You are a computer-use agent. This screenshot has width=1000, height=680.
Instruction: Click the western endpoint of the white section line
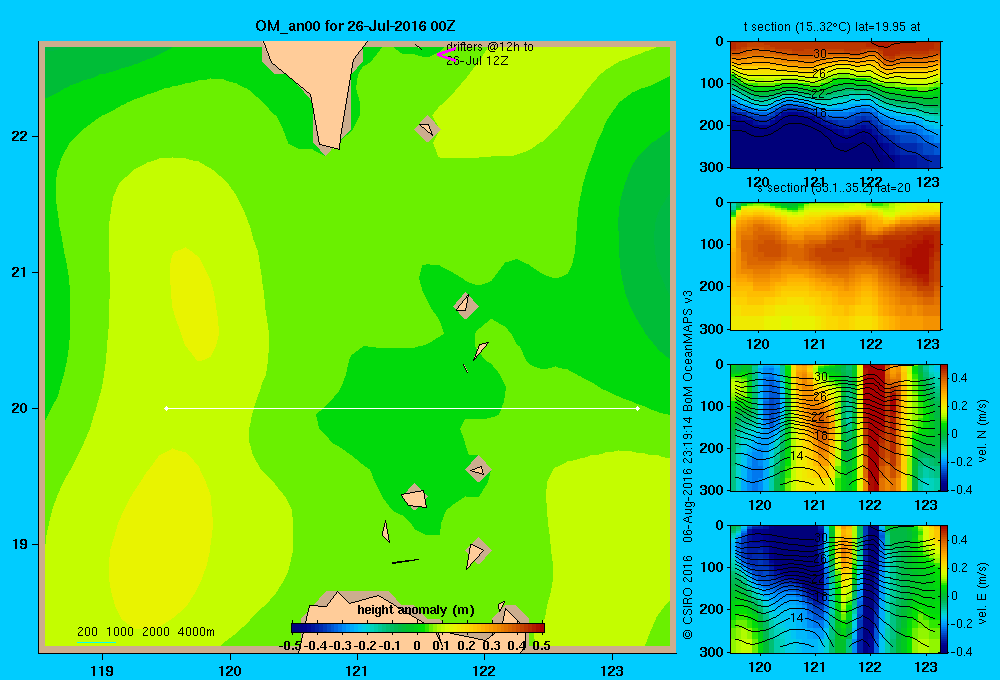166,408
